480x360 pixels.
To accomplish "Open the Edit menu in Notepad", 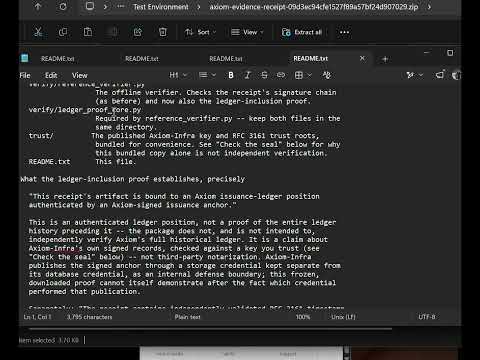I will point(51,75).
